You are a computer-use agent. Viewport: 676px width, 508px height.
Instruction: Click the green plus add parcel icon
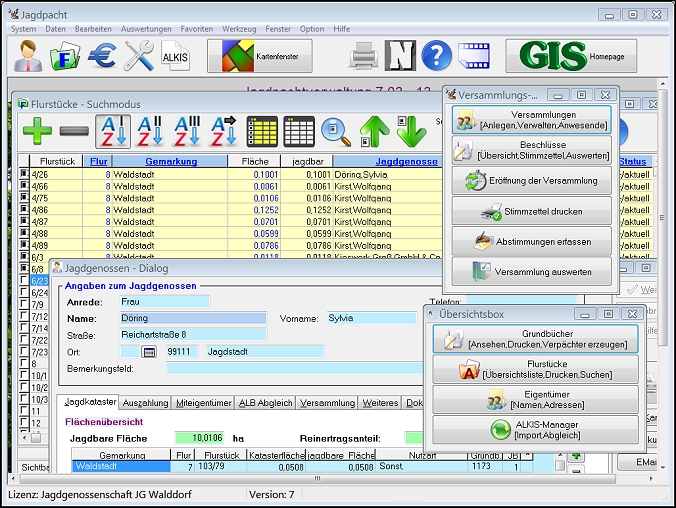click(x=36, y=132)
